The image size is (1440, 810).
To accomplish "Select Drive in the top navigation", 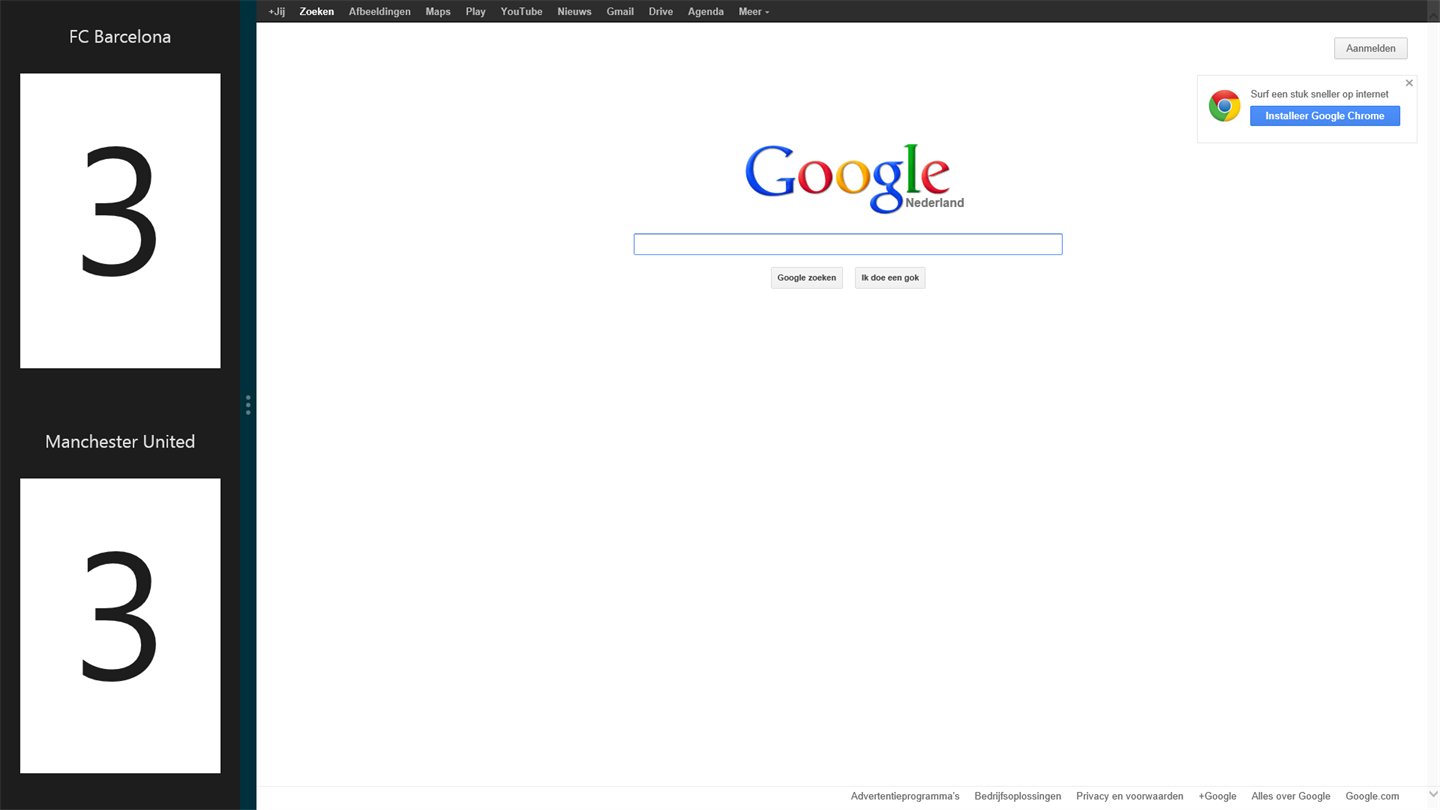I will click(660, 12).
